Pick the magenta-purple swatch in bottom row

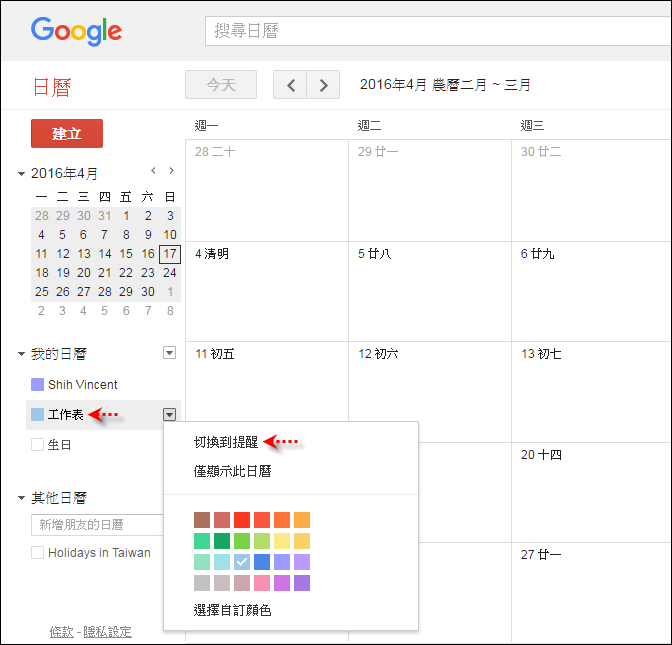(282, 583)
